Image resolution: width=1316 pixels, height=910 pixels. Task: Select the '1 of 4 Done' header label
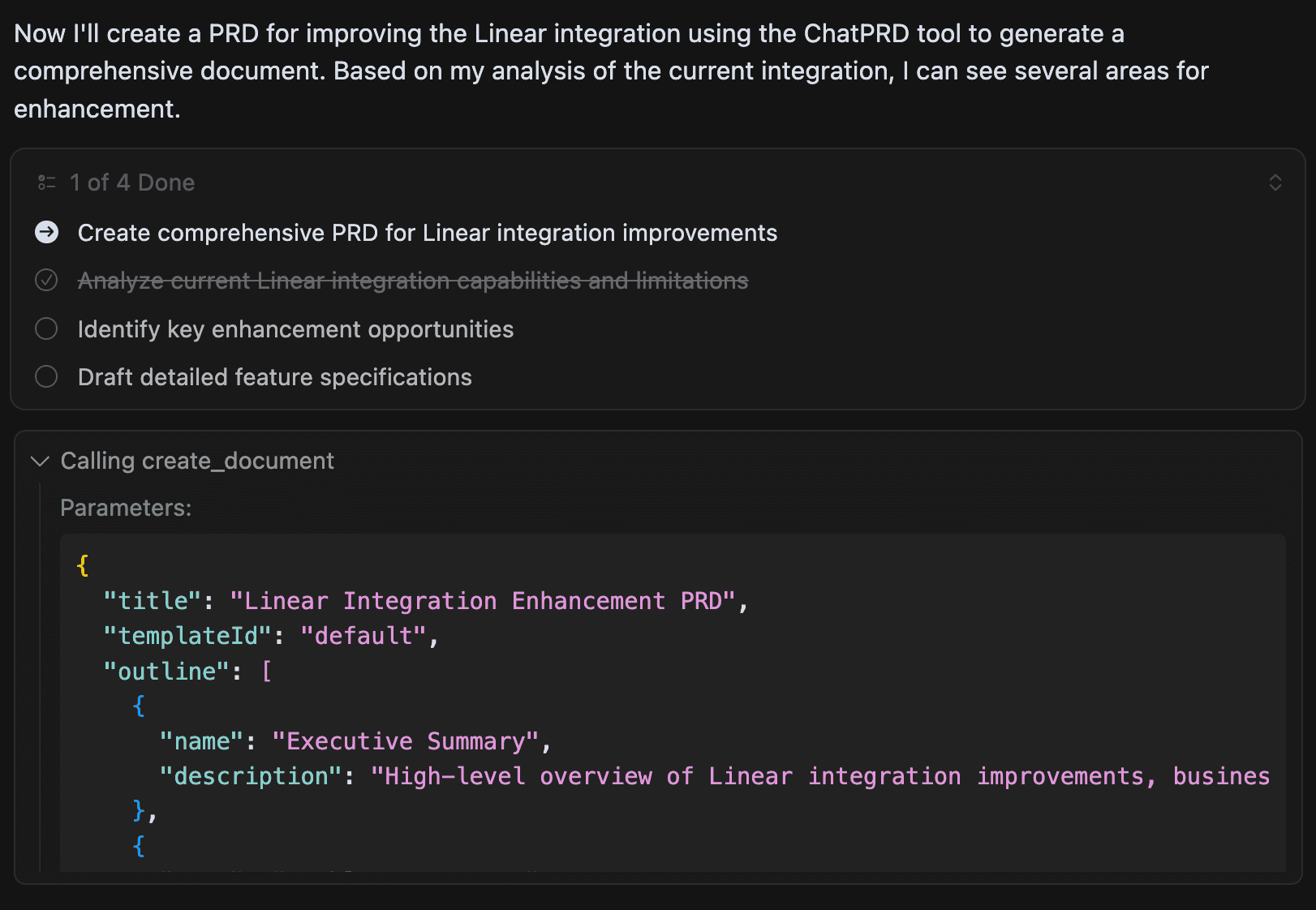(132, 182)
